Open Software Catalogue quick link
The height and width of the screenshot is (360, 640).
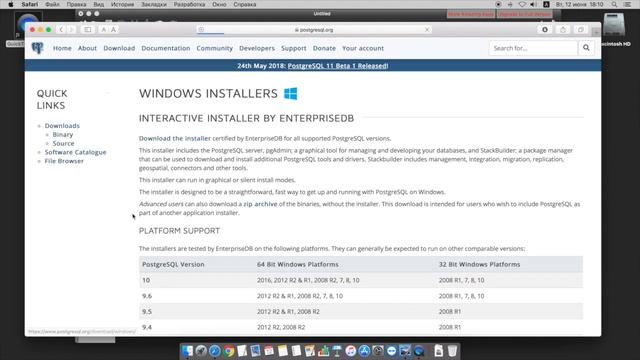[76, 152]
